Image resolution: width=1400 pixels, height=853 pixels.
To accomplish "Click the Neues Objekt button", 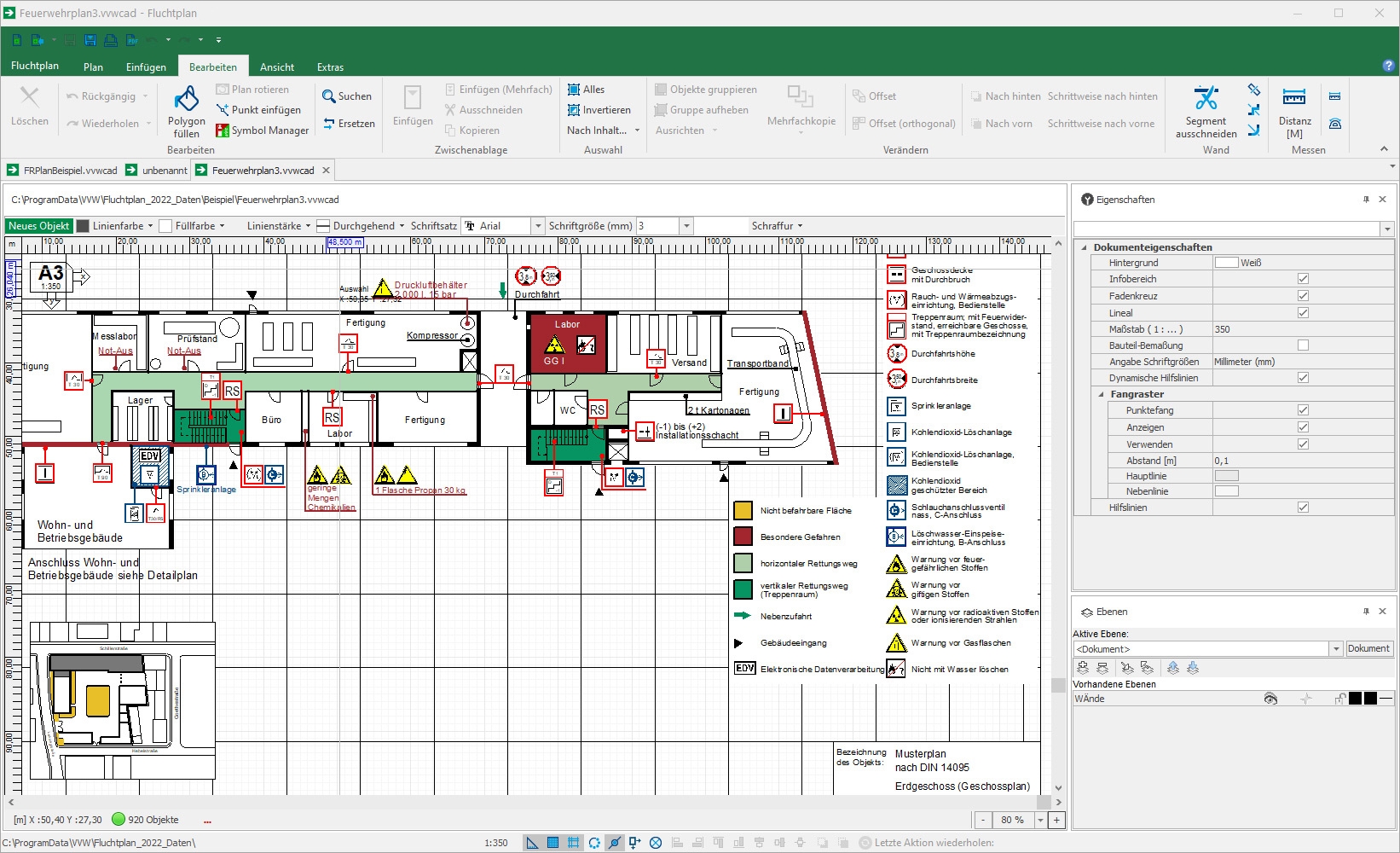I will point(39,226).
